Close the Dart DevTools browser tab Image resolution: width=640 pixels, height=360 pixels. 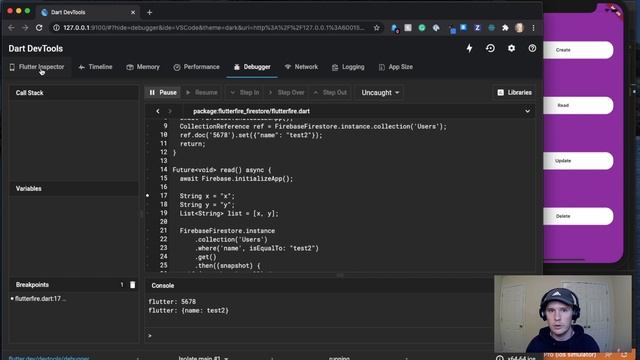[x=133, y=12]
